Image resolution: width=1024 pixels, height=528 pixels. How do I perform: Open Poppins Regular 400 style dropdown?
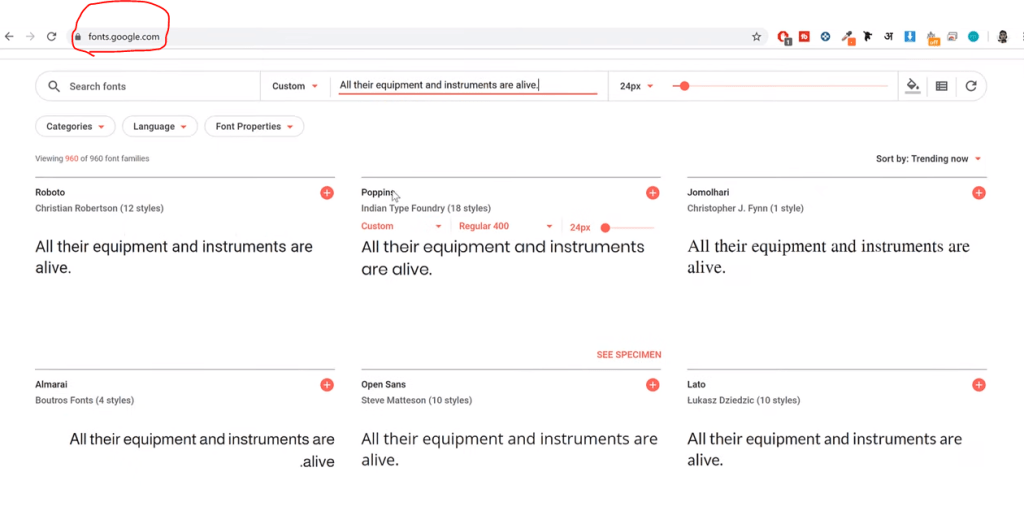click(x=505, y=227)
